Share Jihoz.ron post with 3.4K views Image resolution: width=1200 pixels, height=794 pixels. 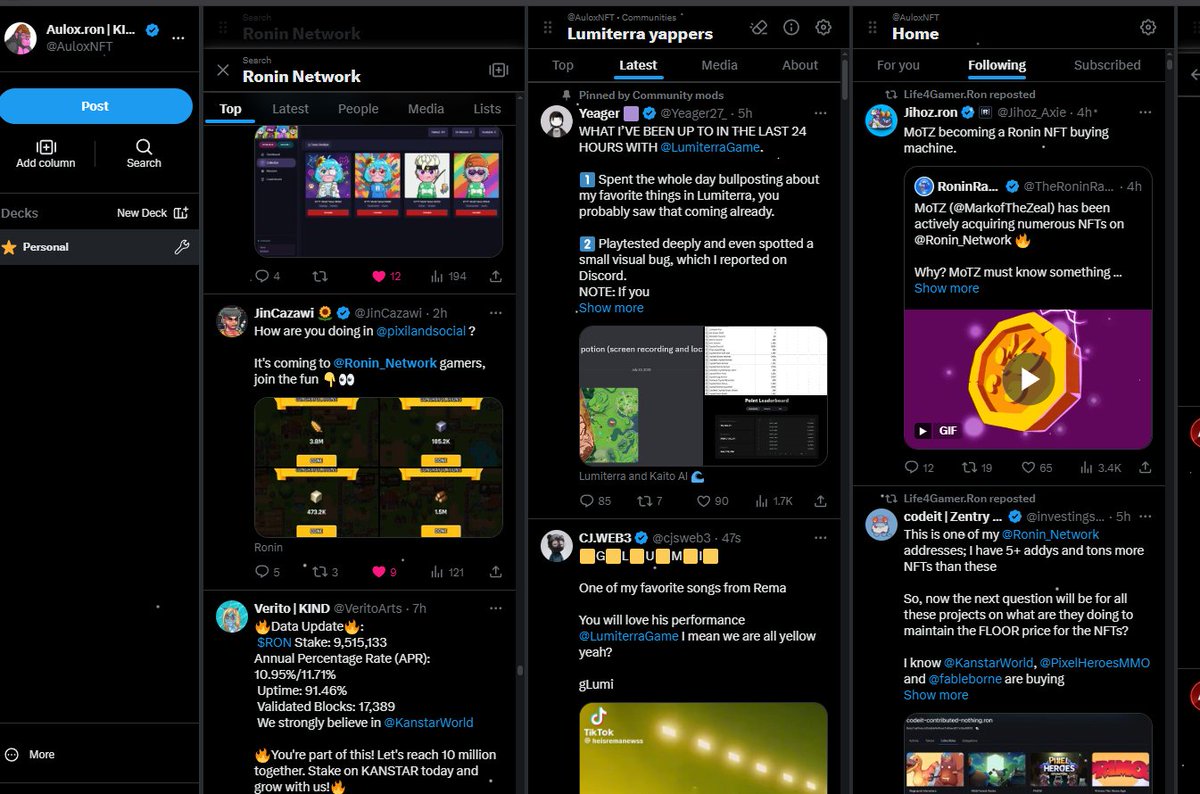click(x=1145, y=467)
